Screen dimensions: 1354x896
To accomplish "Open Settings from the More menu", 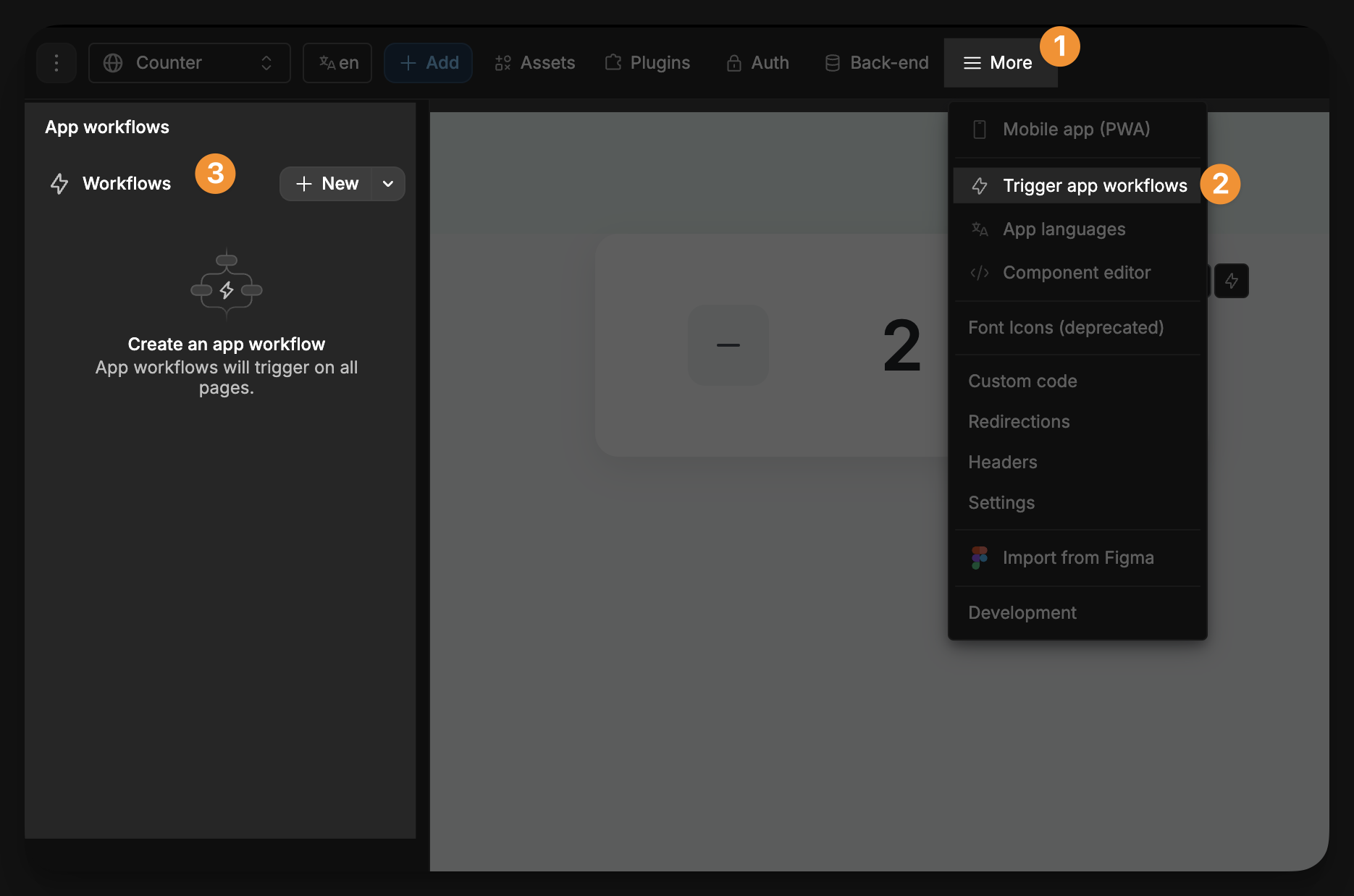I will (1001, 502).
